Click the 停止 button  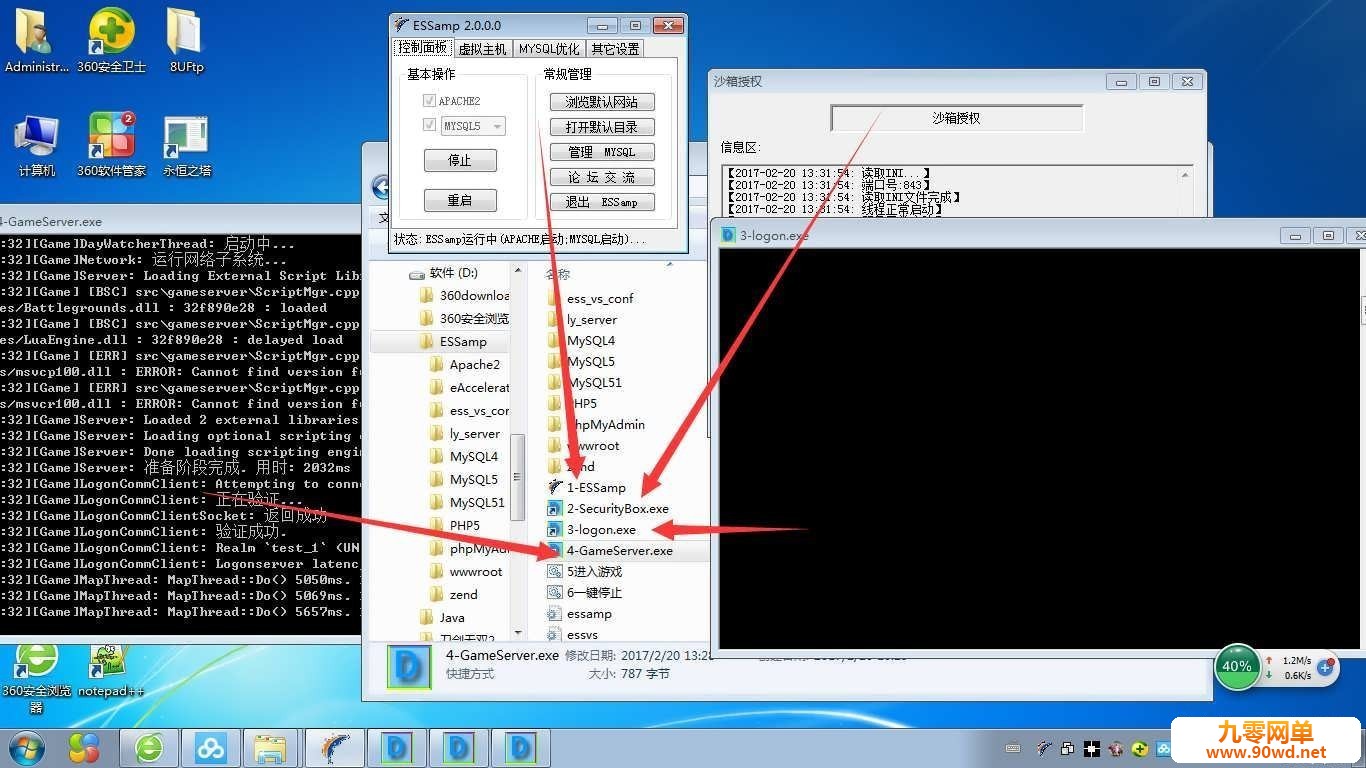pos(460,160)
